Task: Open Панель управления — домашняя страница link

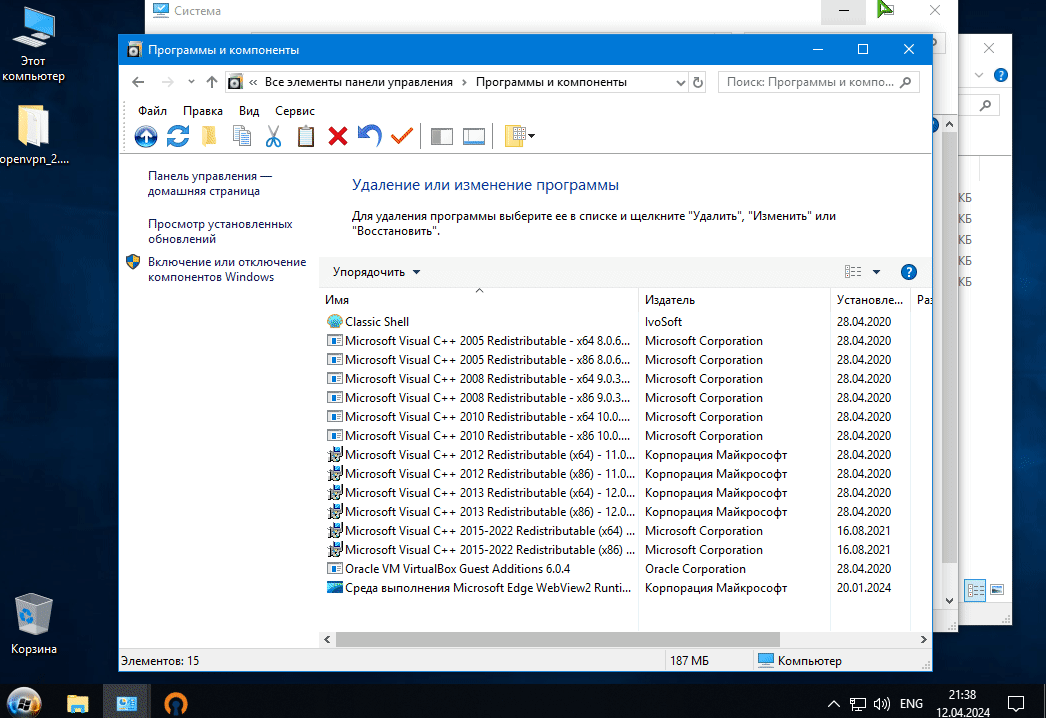Action: click(209, 184)
